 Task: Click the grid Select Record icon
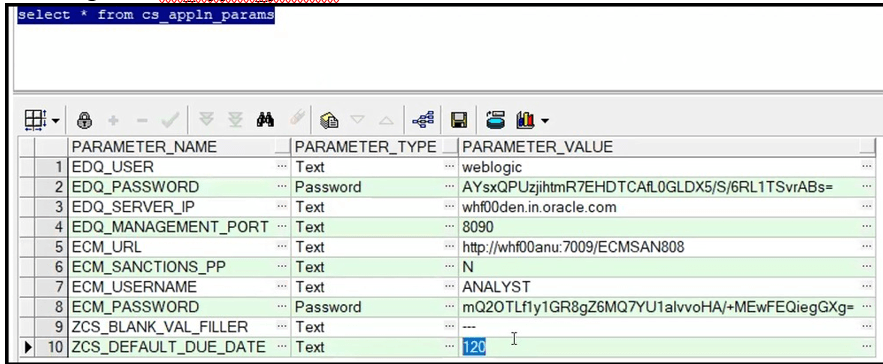click(36, 120)
